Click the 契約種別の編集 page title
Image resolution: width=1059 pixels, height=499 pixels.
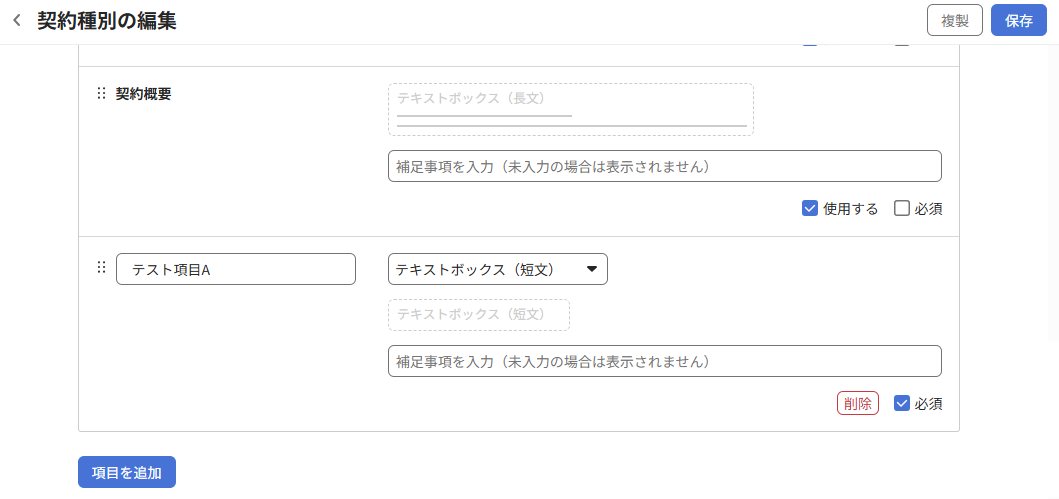107,21
